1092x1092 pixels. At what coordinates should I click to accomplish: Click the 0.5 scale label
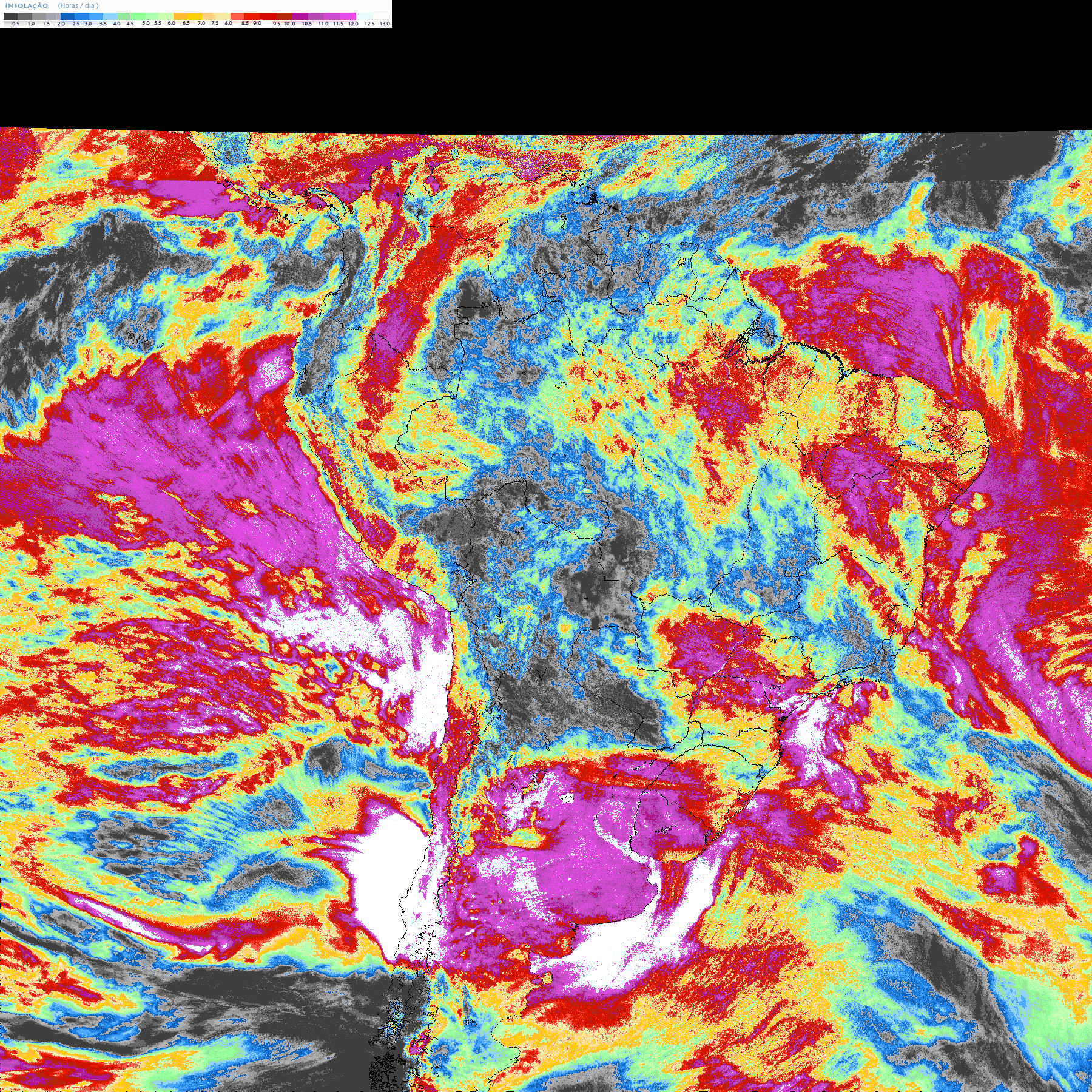point(16,24)
